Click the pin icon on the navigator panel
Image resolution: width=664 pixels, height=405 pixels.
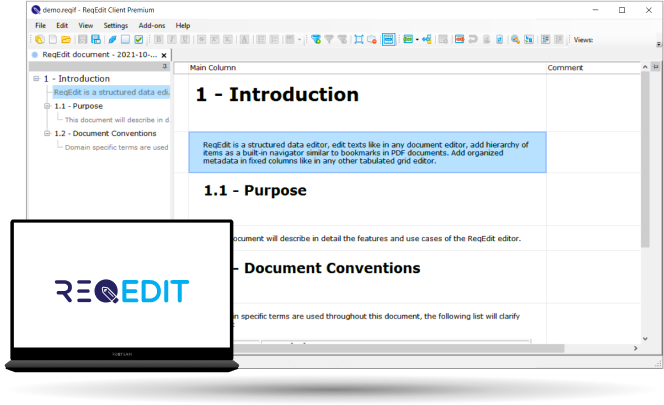click(165, 67)
